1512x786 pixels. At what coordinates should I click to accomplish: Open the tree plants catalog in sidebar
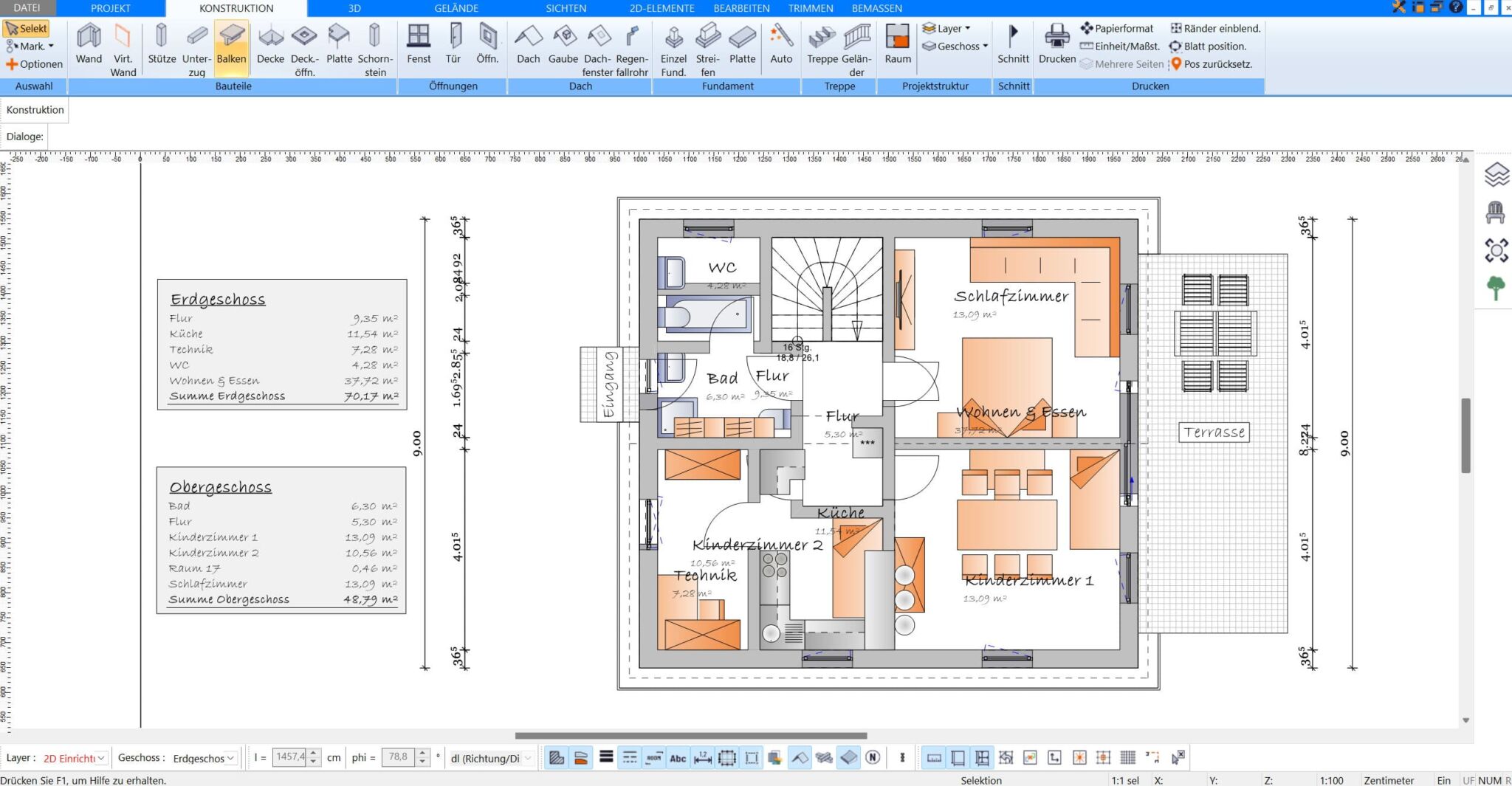click(x=1496, y=288)
